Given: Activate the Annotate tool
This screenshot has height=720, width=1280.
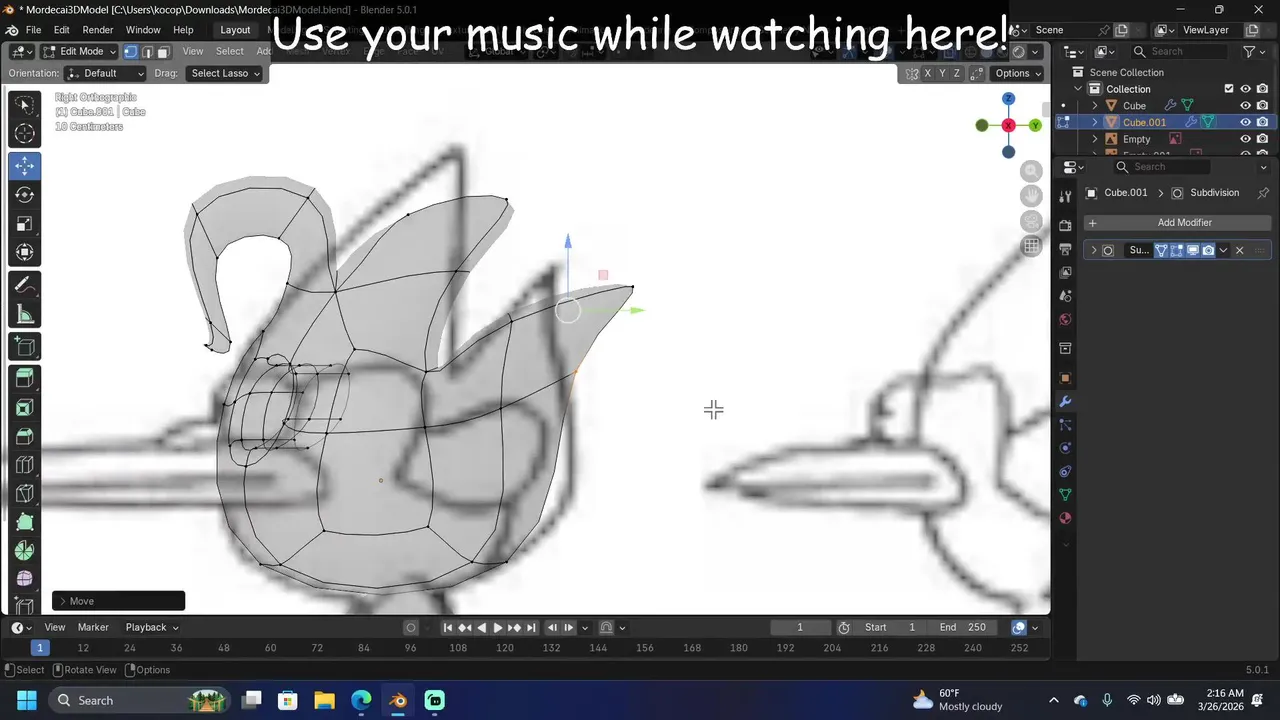Looking at the screenshot, I should click(x=25, y=285).
